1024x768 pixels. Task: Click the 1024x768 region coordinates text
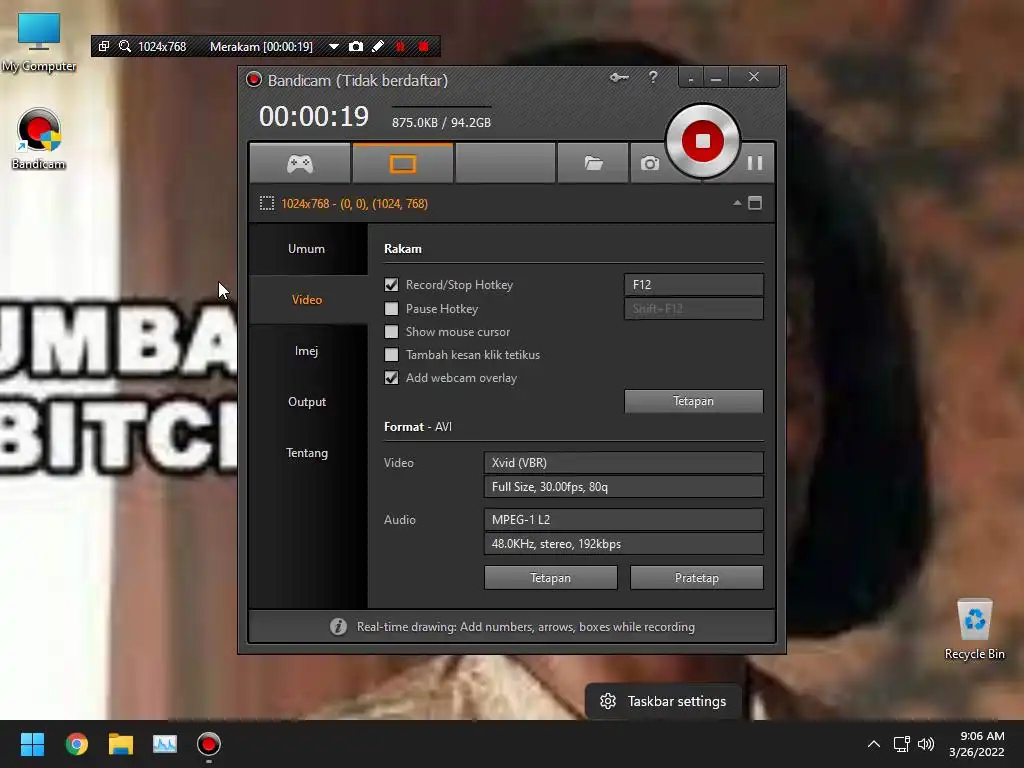tap(355, 204)
